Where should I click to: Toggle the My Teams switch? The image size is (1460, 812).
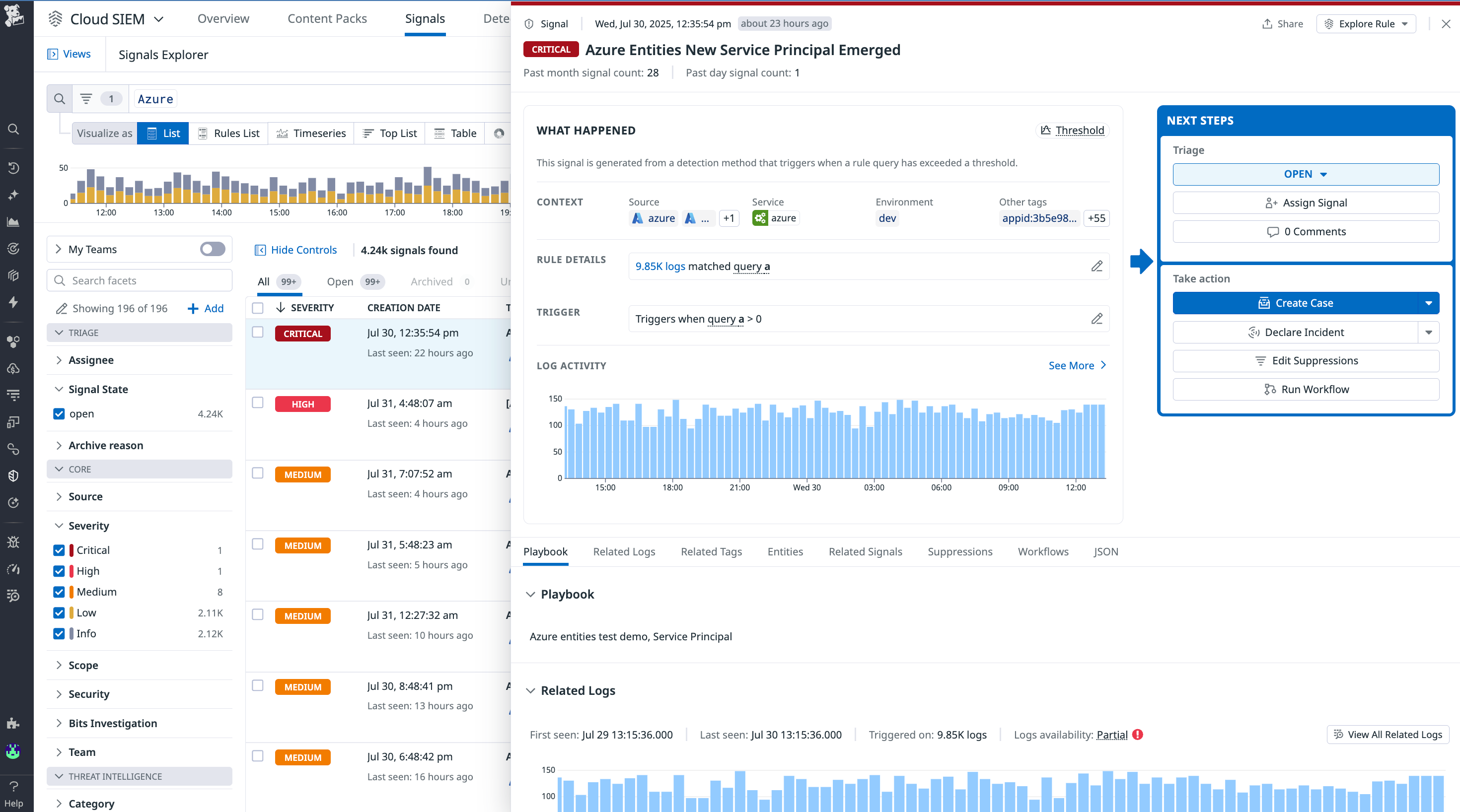pyautogui.click(x=212, y=249)
